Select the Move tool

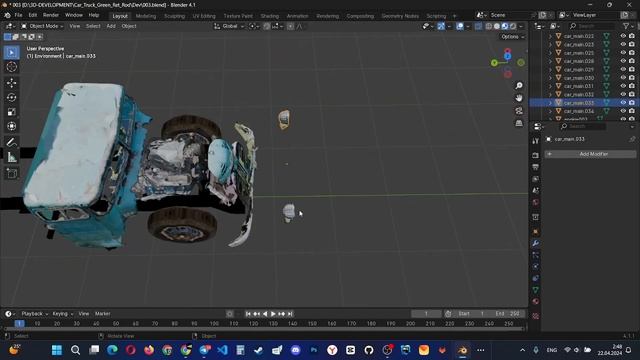11,83
